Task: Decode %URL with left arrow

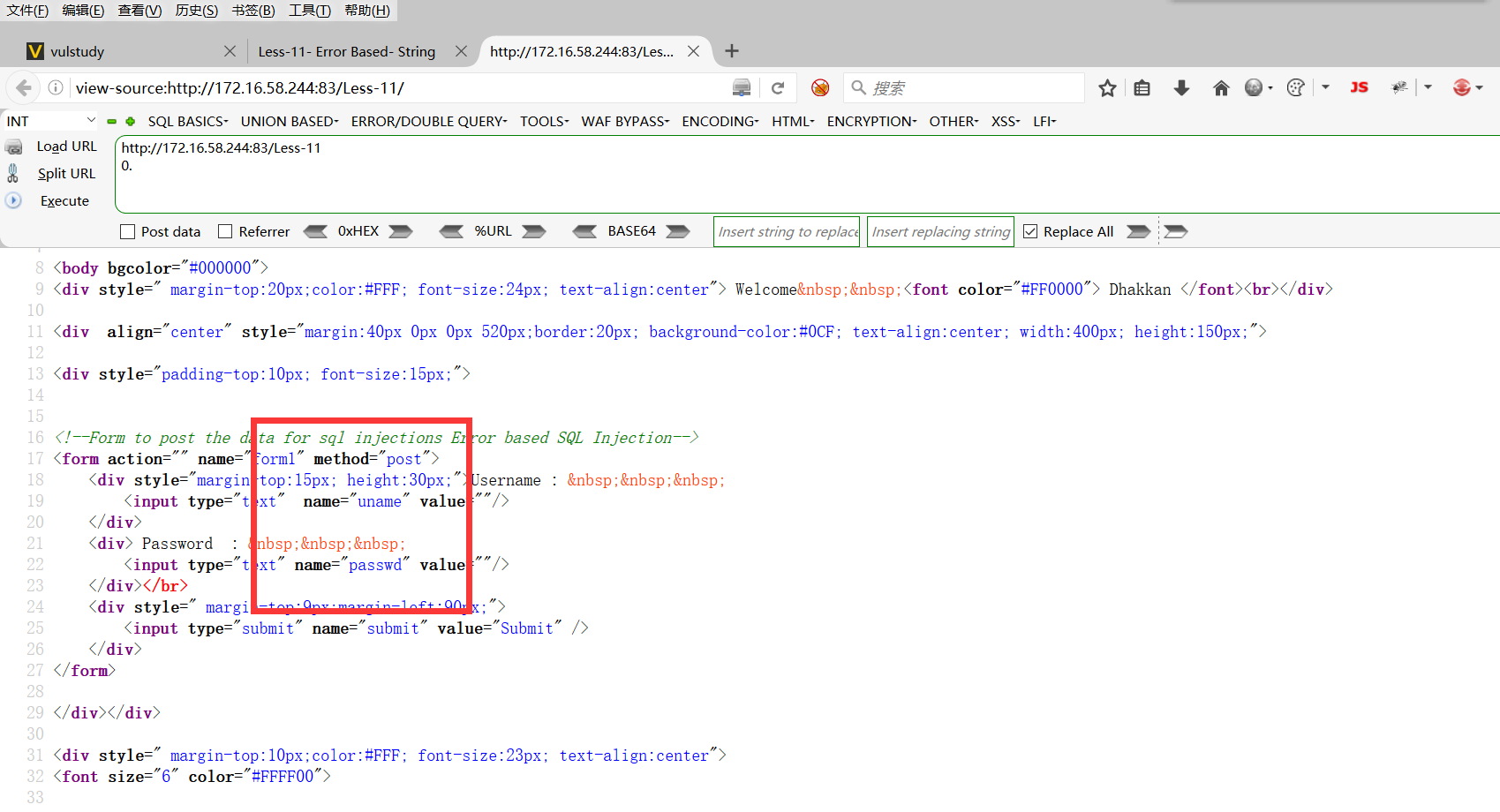Action: (451, 231)
